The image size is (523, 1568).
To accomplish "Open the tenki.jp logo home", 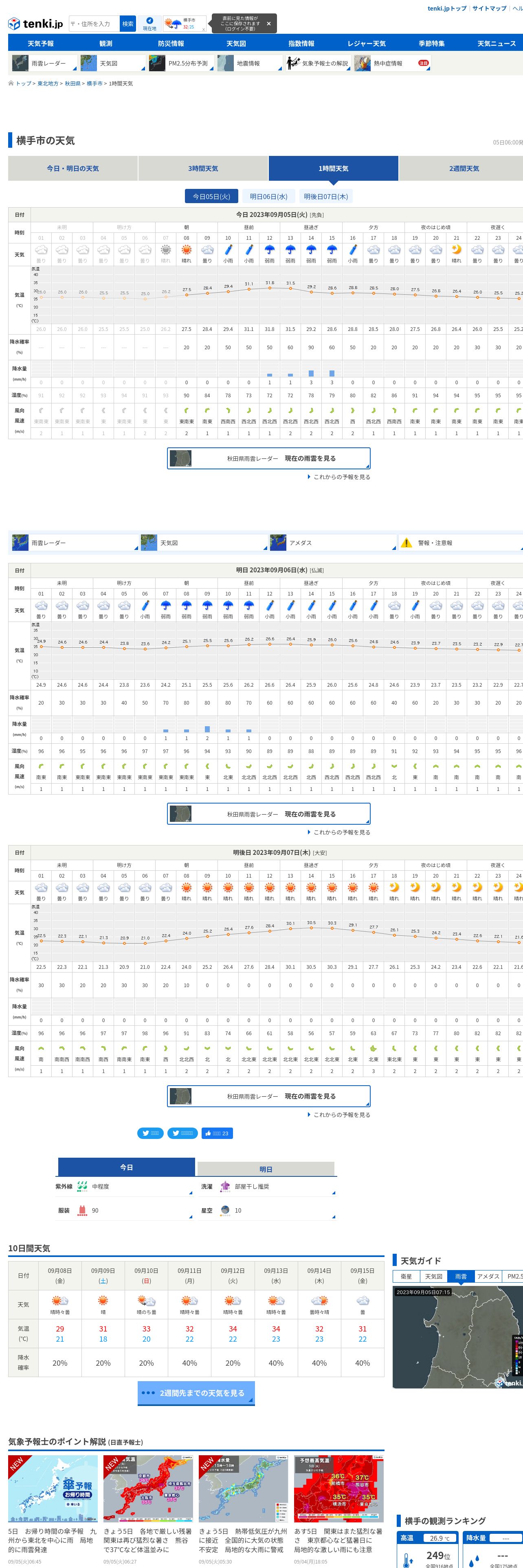I will (35, 24).
